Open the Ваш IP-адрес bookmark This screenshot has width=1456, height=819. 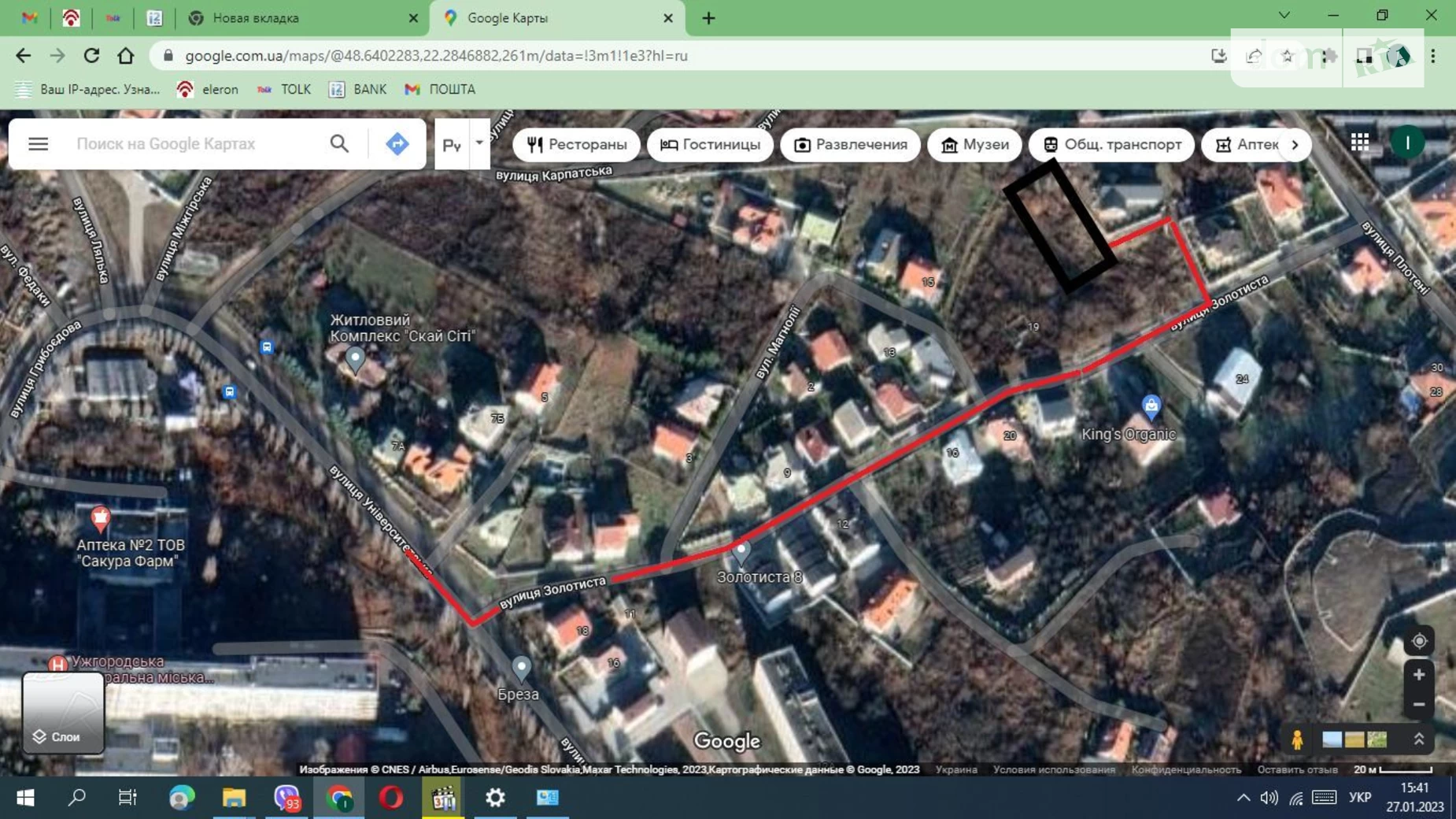coord(87,89)
